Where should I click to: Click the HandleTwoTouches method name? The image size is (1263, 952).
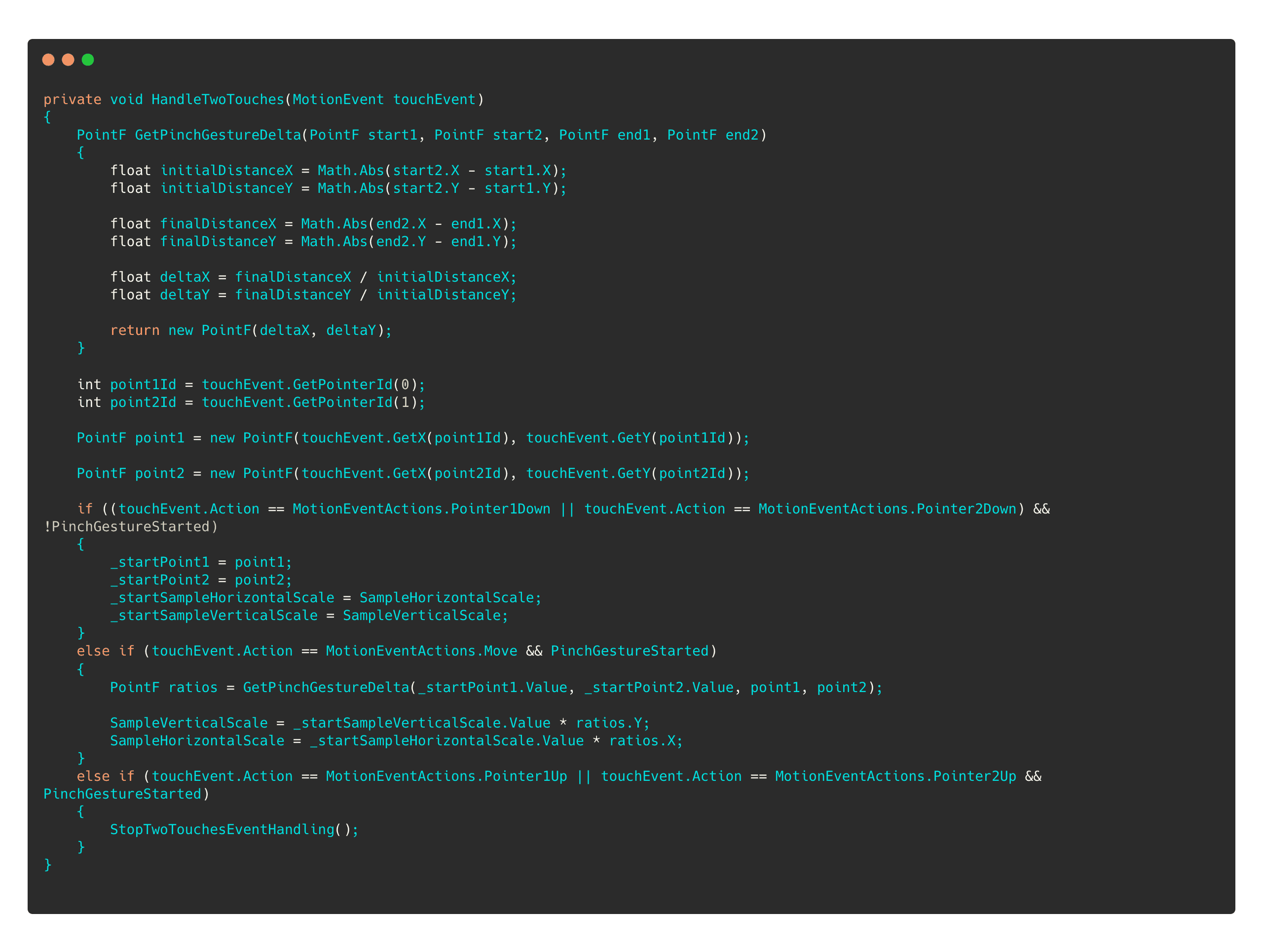point(218,99)
